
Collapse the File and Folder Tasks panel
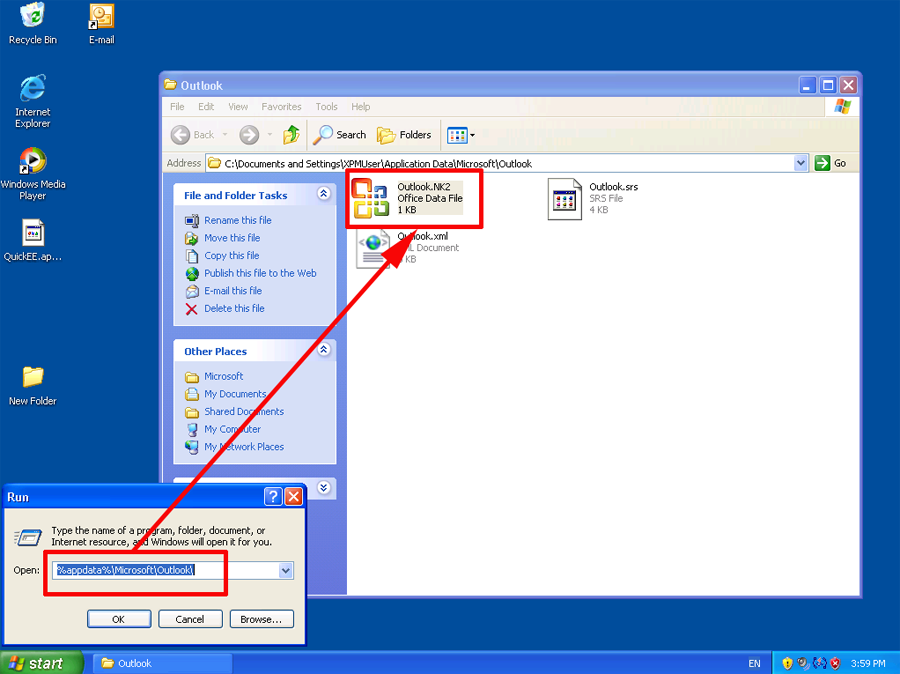coord(323,194)
